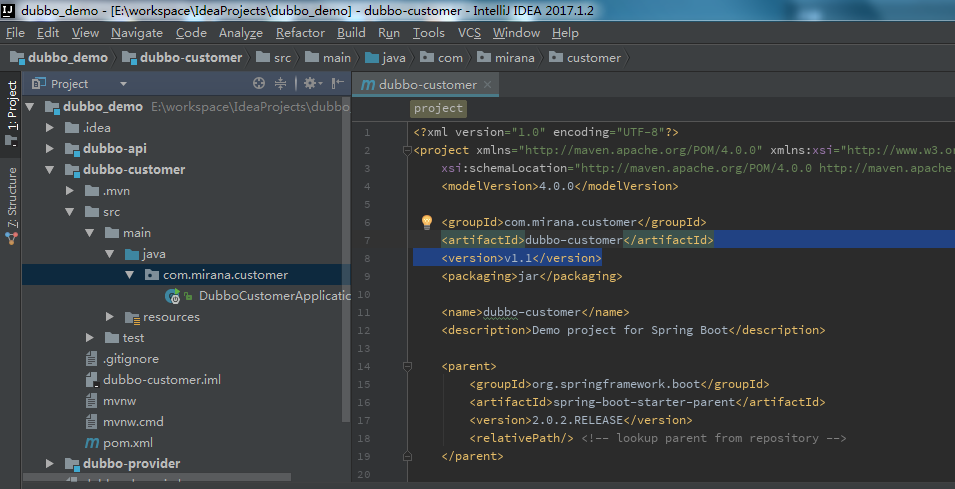955x489 pixels.
Task: Open the Project view type dropdown
Action: (123, 83)
